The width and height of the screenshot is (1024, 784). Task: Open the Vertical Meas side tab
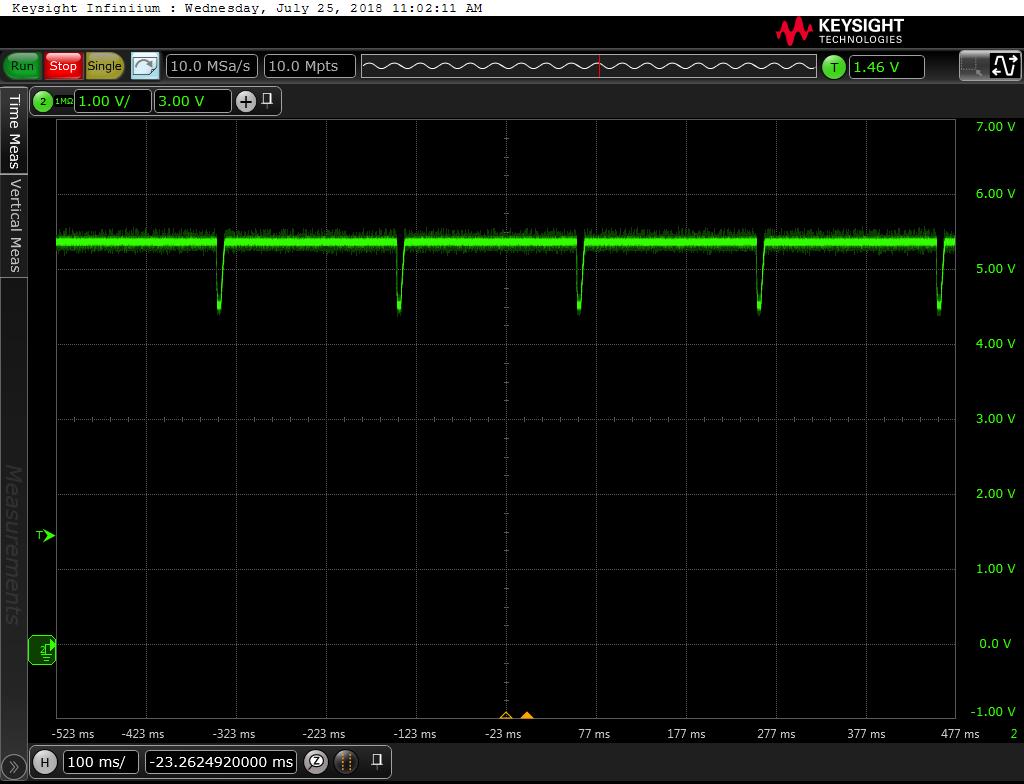(x=14, y=225)
